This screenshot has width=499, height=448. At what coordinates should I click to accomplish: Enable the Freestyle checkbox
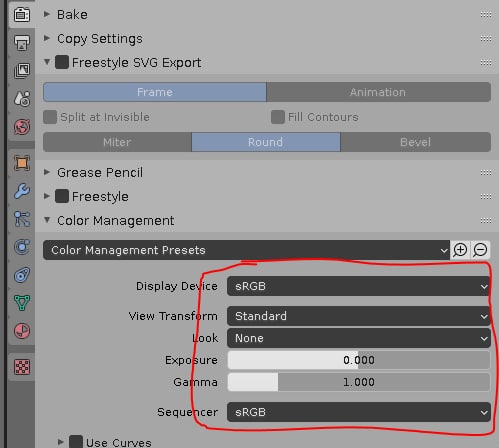click(x=62, y=196)
